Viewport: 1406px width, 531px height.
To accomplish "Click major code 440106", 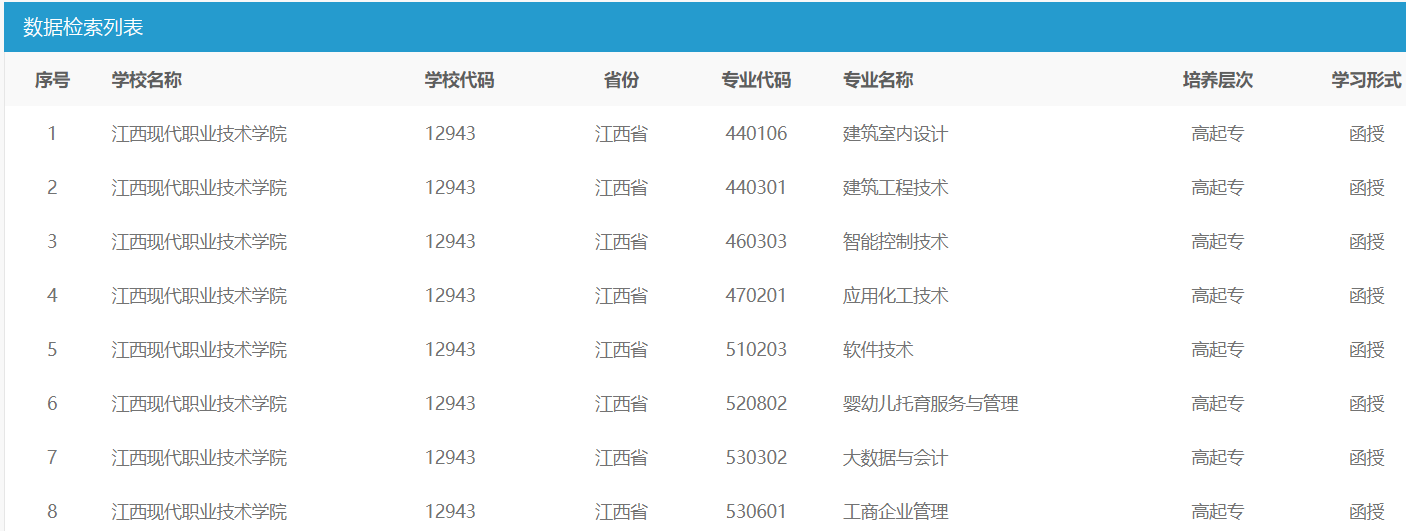I will point(756,133).
